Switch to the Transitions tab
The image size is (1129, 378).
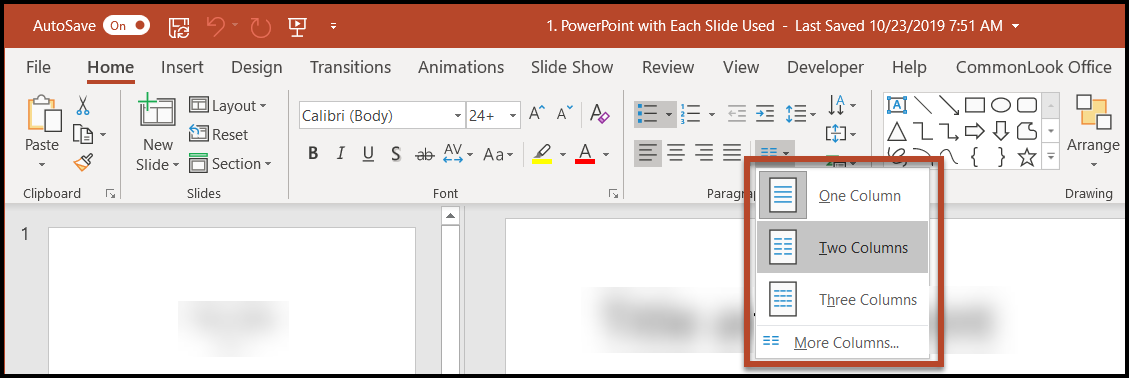point(351,67)
